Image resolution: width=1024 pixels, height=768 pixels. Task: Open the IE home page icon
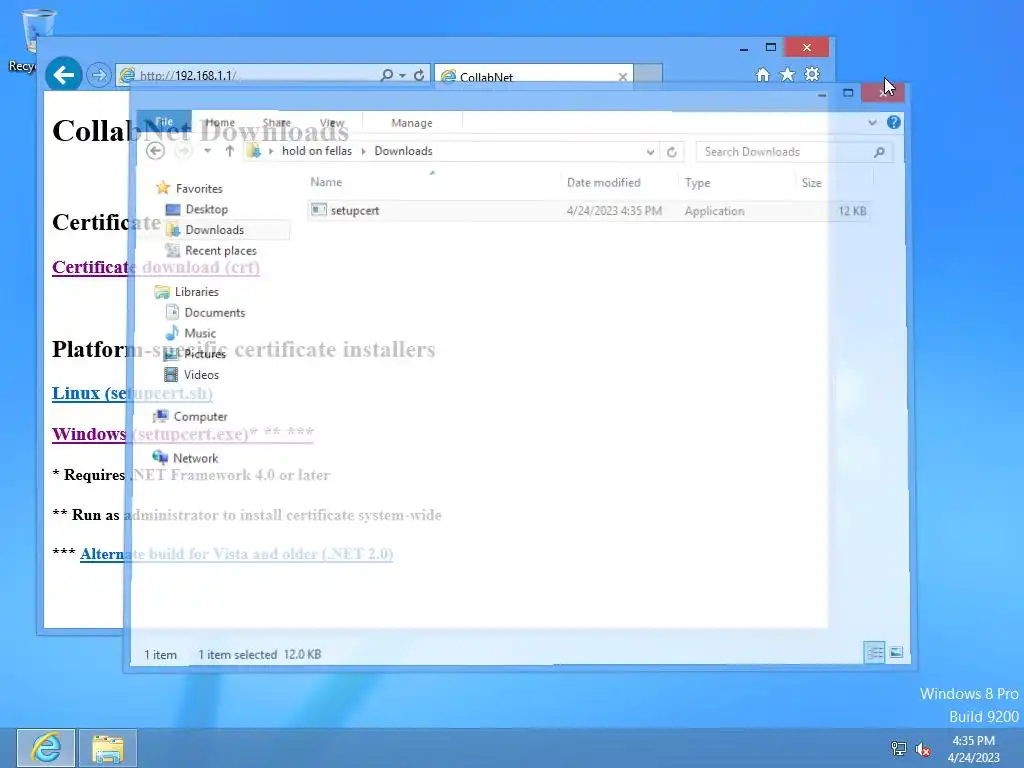click(762, 74)
